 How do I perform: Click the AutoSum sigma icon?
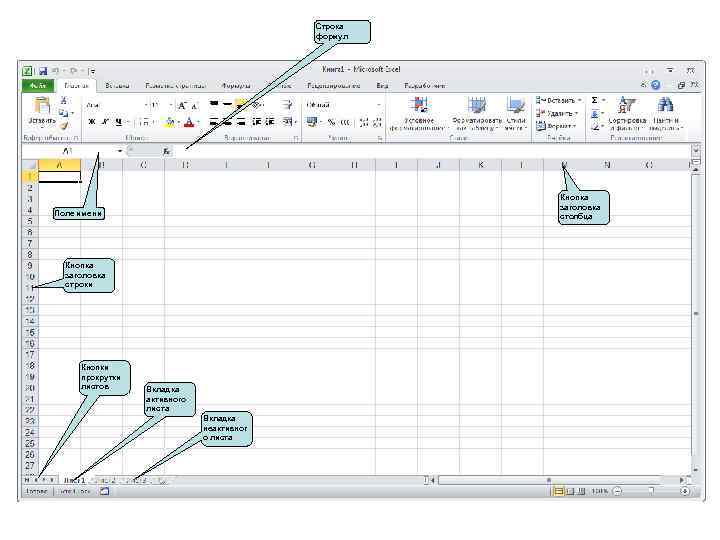pyautogui.click(x=595, y=100)
